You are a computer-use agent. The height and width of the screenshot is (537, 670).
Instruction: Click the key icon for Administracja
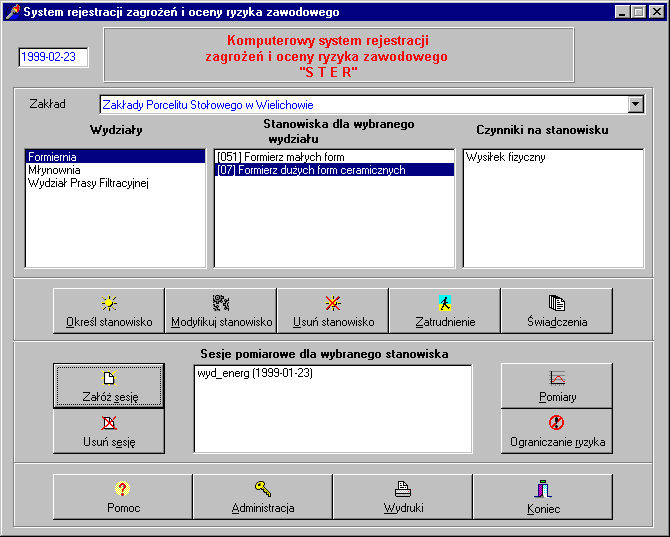[262, 489]
